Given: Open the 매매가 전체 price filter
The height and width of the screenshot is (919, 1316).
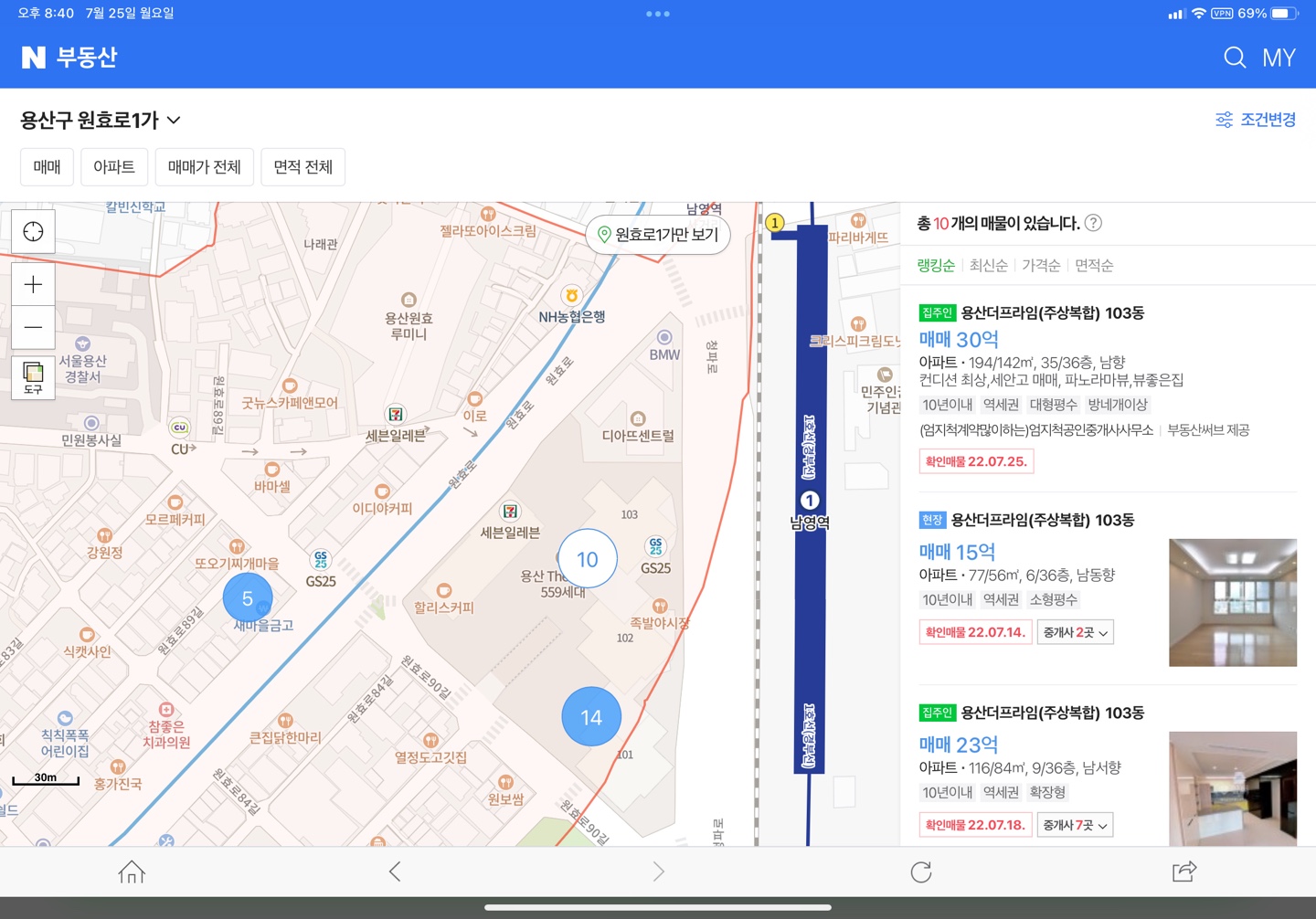Looking at the screenshot, I should coord(204,167).
